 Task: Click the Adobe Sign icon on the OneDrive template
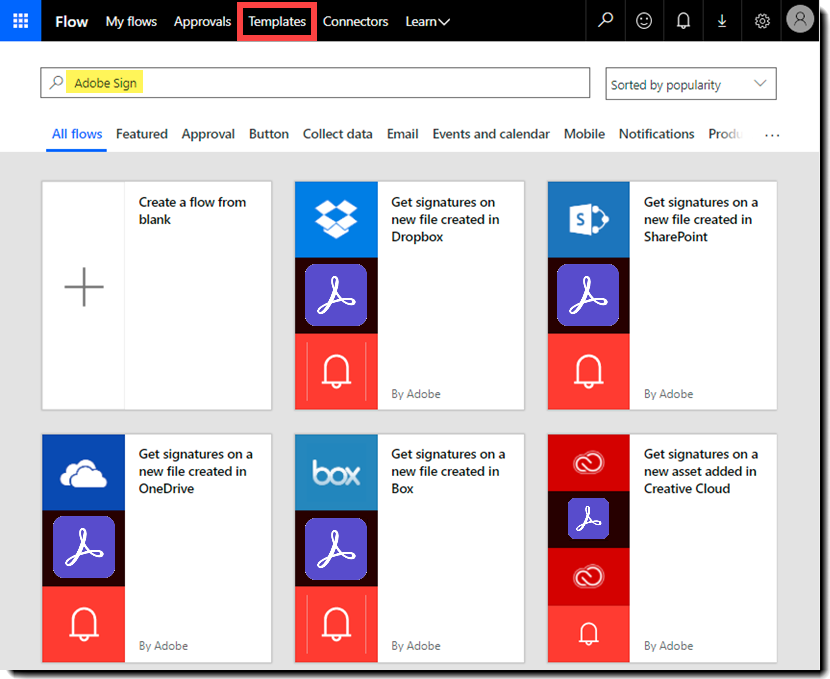click(x=84, y=547)
